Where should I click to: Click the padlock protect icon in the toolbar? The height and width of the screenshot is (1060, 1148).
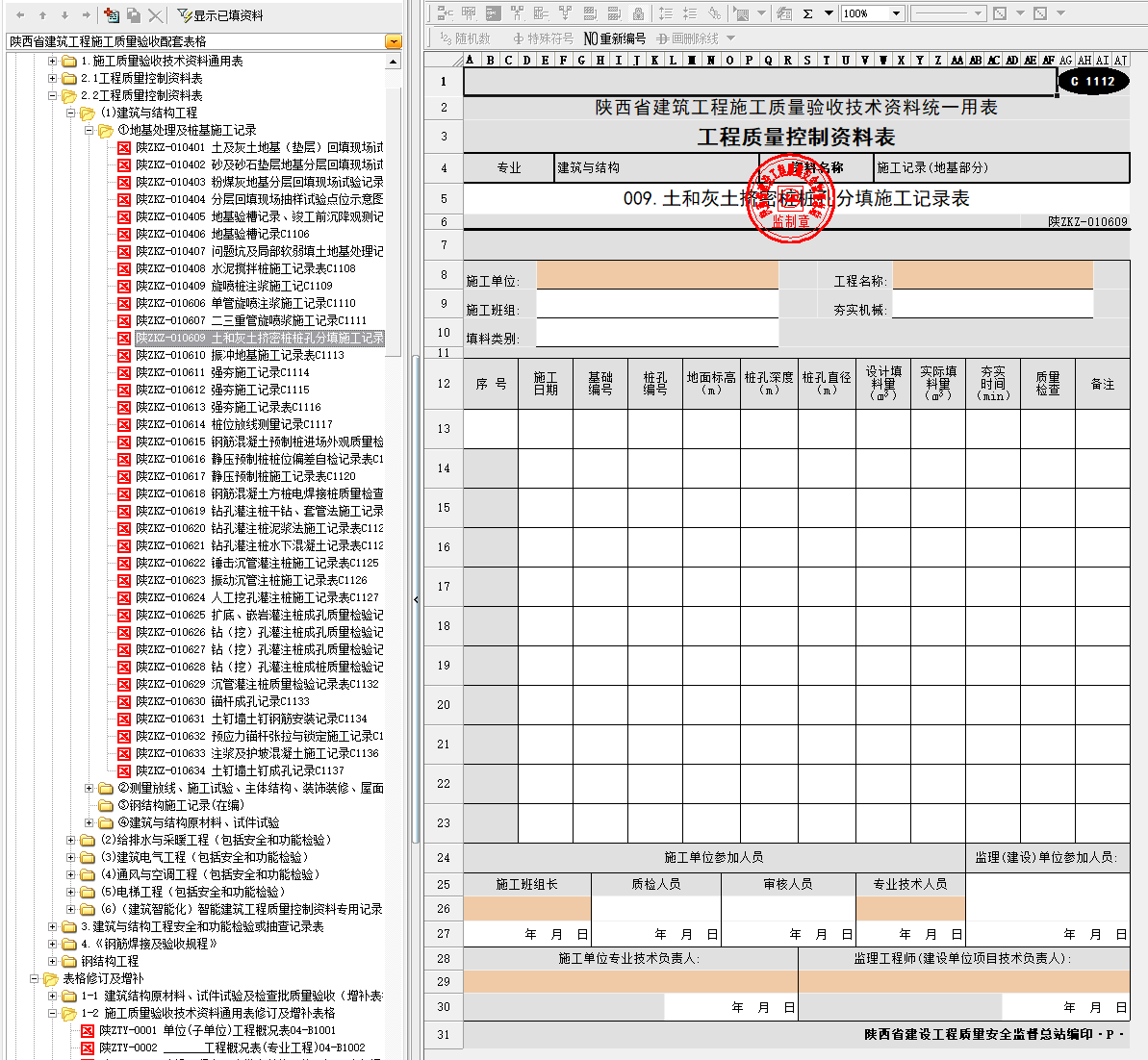[x=638, y=13]
